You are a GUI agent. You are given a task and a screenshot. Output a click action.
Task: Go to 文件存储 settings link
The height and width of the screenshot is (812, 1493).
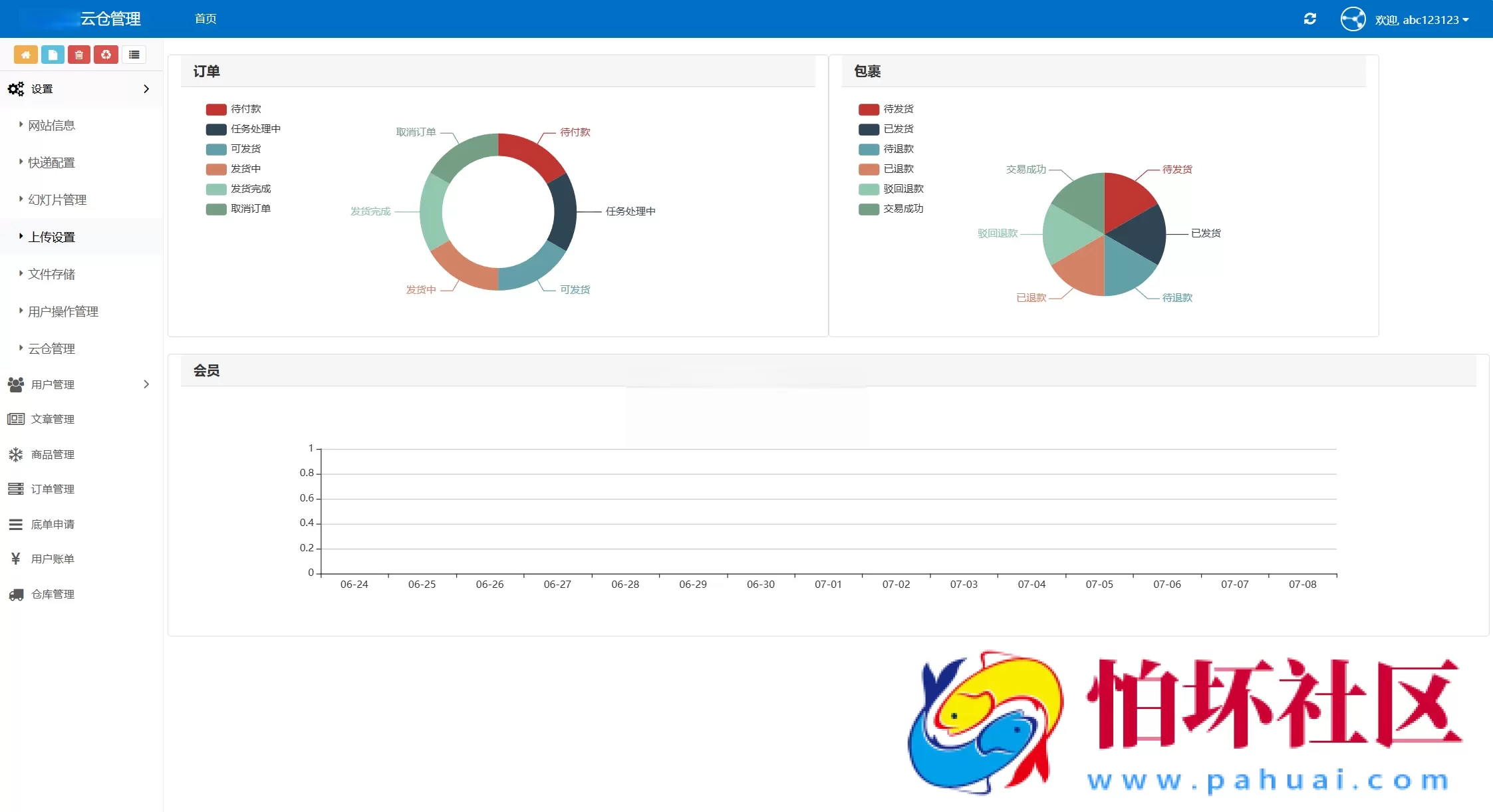tap(51, 274)
